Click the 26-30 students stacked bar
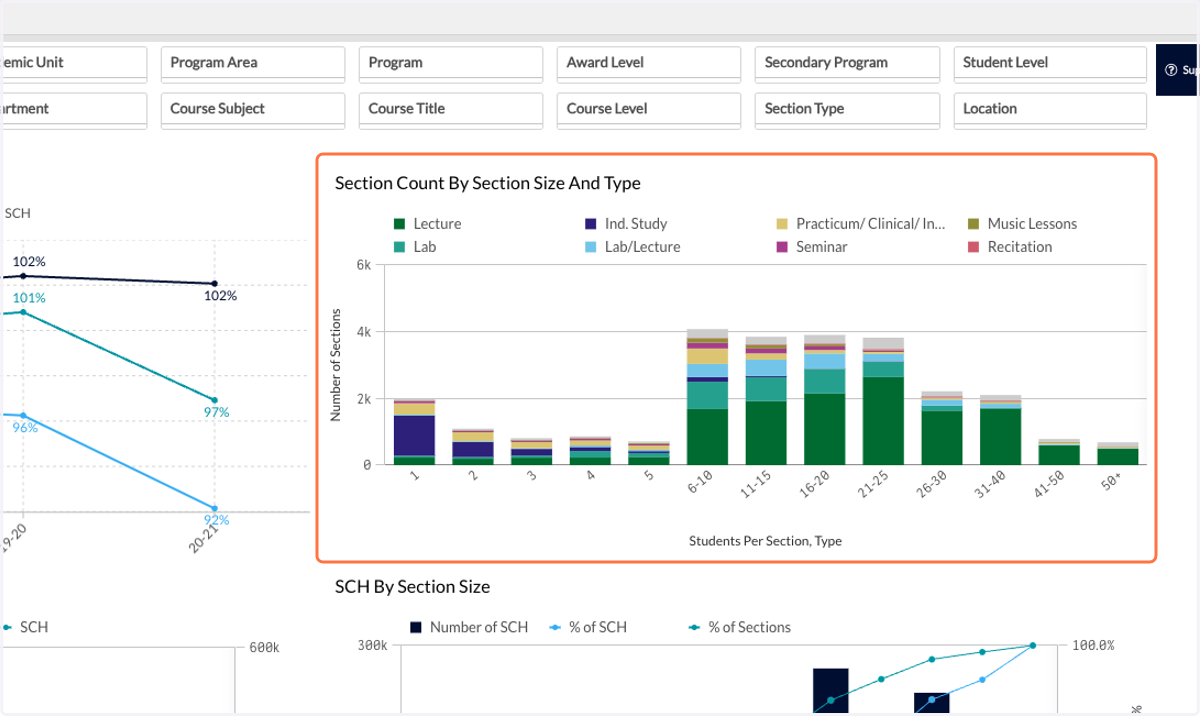1200x716 pixels. 941,428
